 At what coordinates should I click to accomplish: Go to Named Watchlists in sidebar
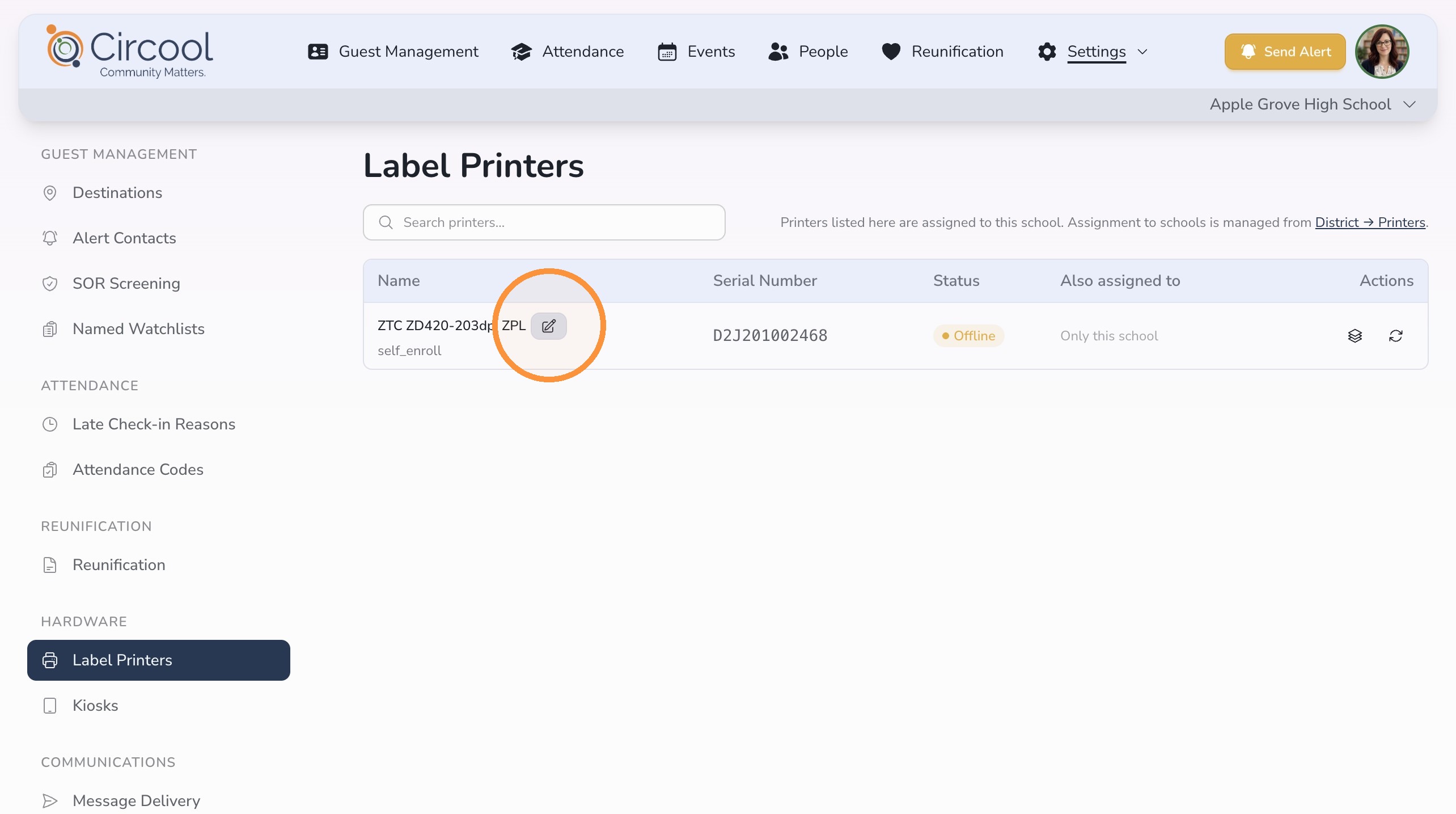coord(159,329)
